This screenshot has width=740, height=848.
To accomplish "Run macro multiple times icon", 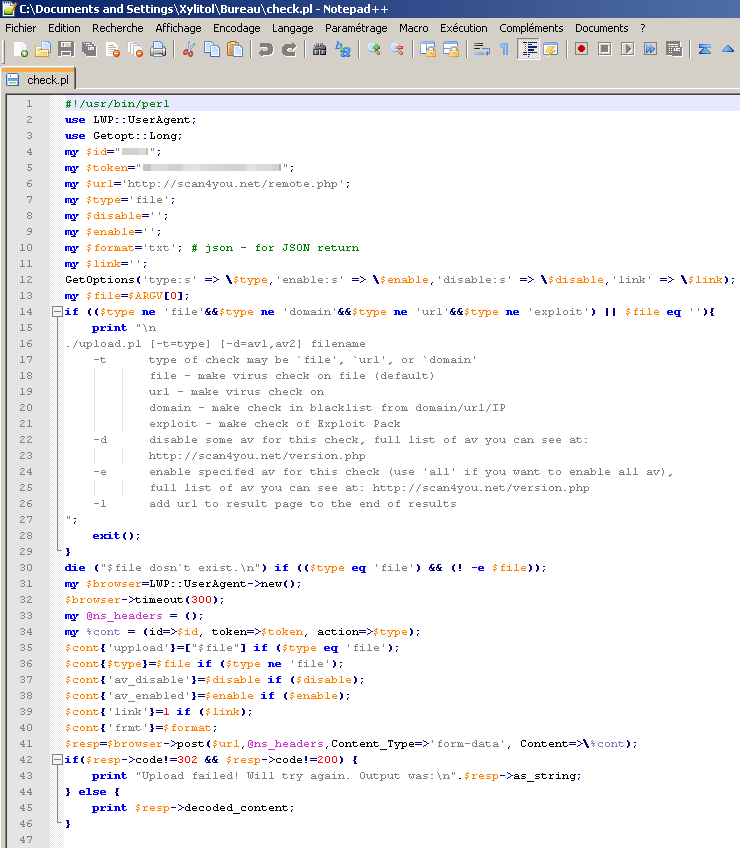I will (x=650, y=50).
